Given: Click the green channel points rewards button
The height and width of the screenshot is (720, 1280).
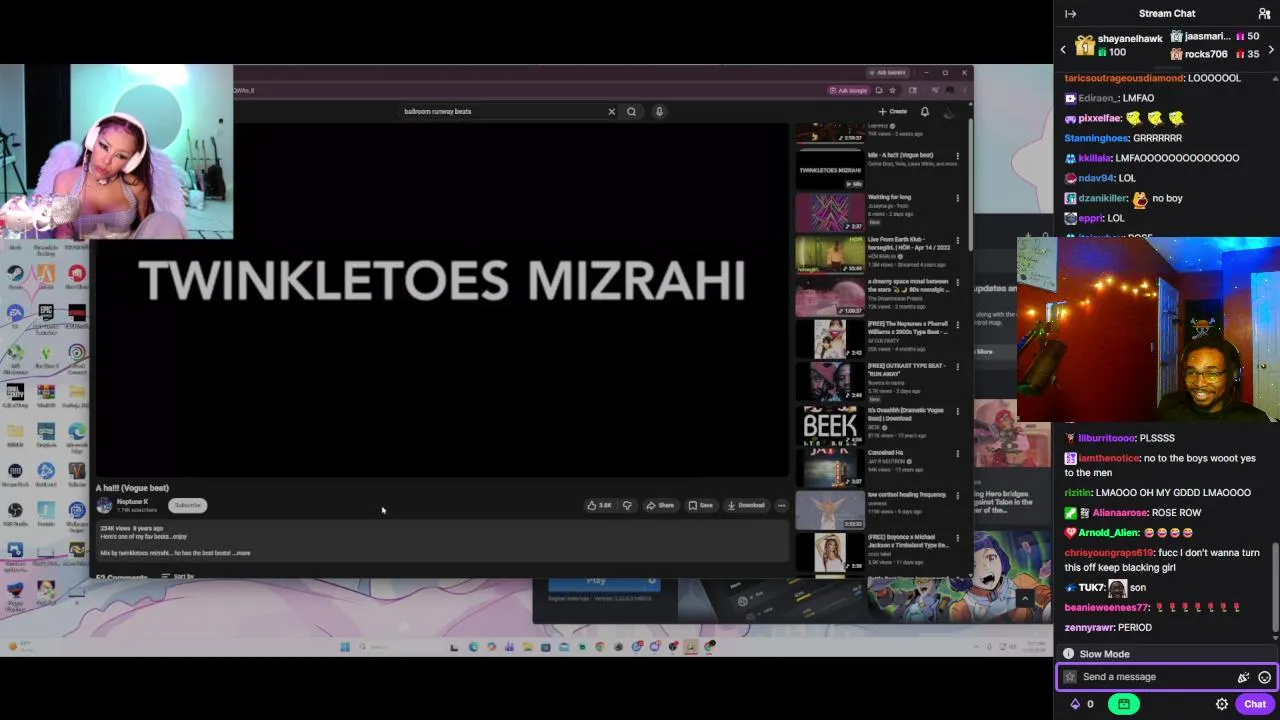Looking at the screenshot, I should [1124, 704].
